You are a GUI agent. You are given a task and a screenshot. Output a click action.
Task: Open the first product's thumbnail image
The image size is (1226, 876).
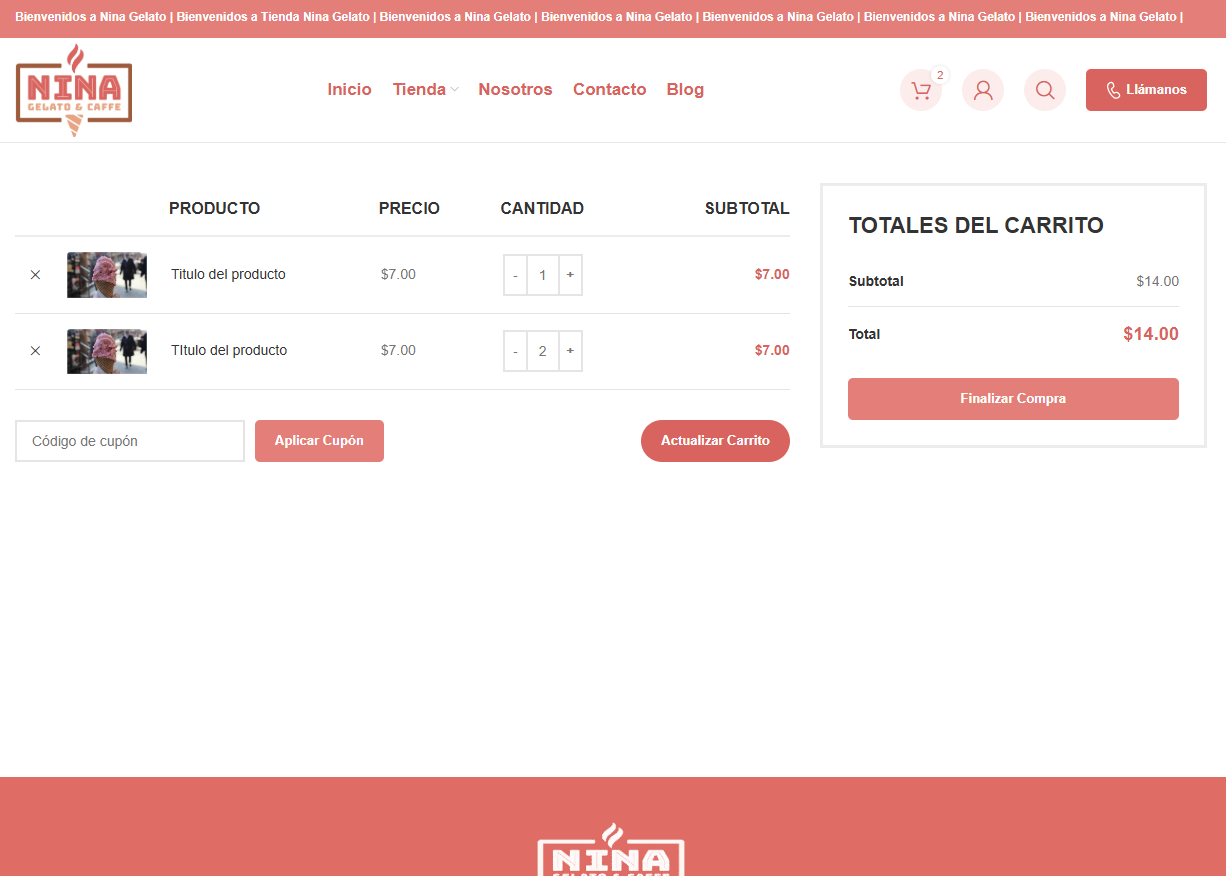click(107, 275)
